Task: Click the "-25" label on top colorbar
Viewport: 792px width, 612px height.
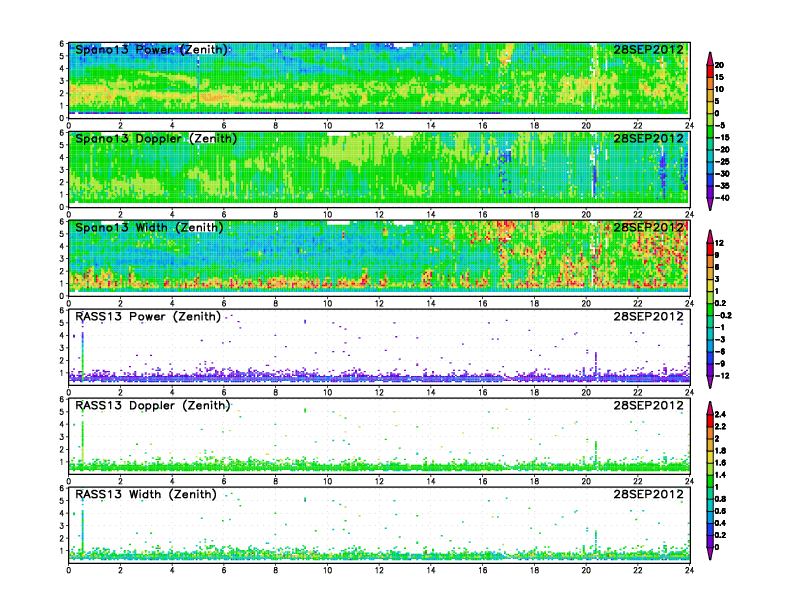Action: [x=722, y=162]
